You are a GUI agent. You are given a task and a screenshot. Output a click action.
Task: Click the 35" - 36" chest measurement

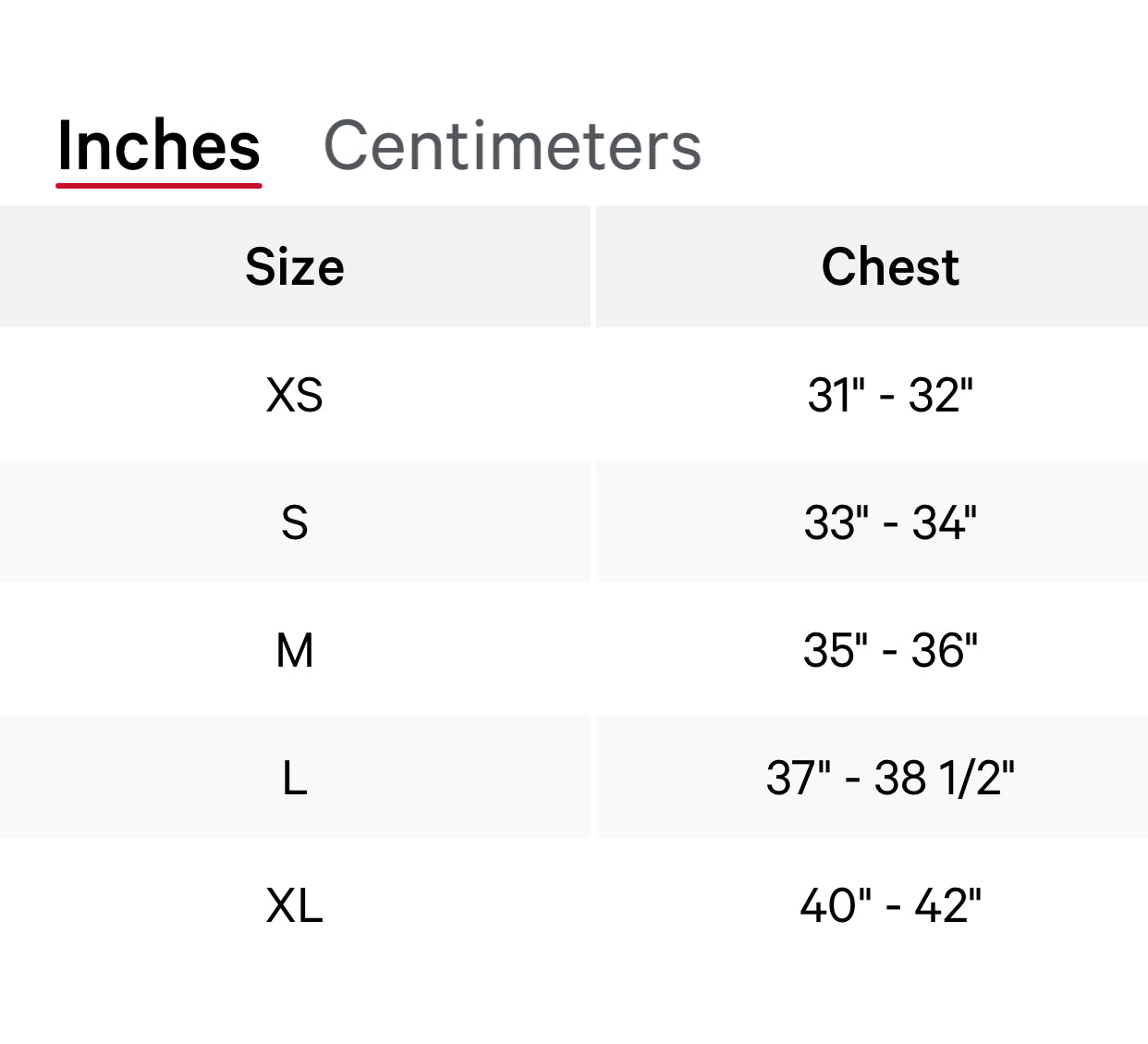coord(890,650)
